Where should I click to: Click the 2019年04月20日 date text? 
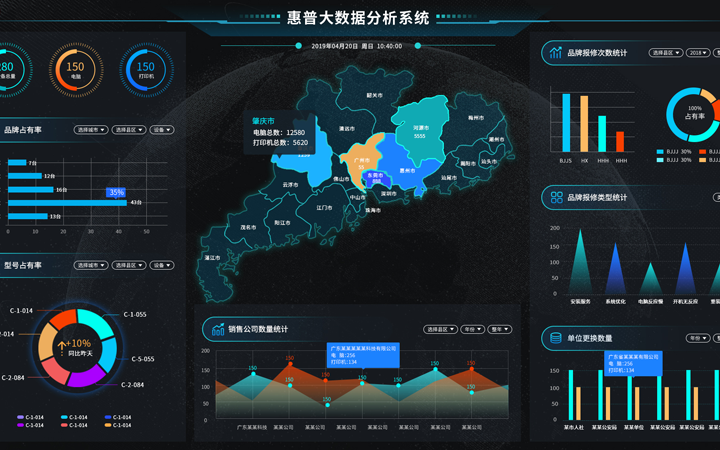pos(334,46)
